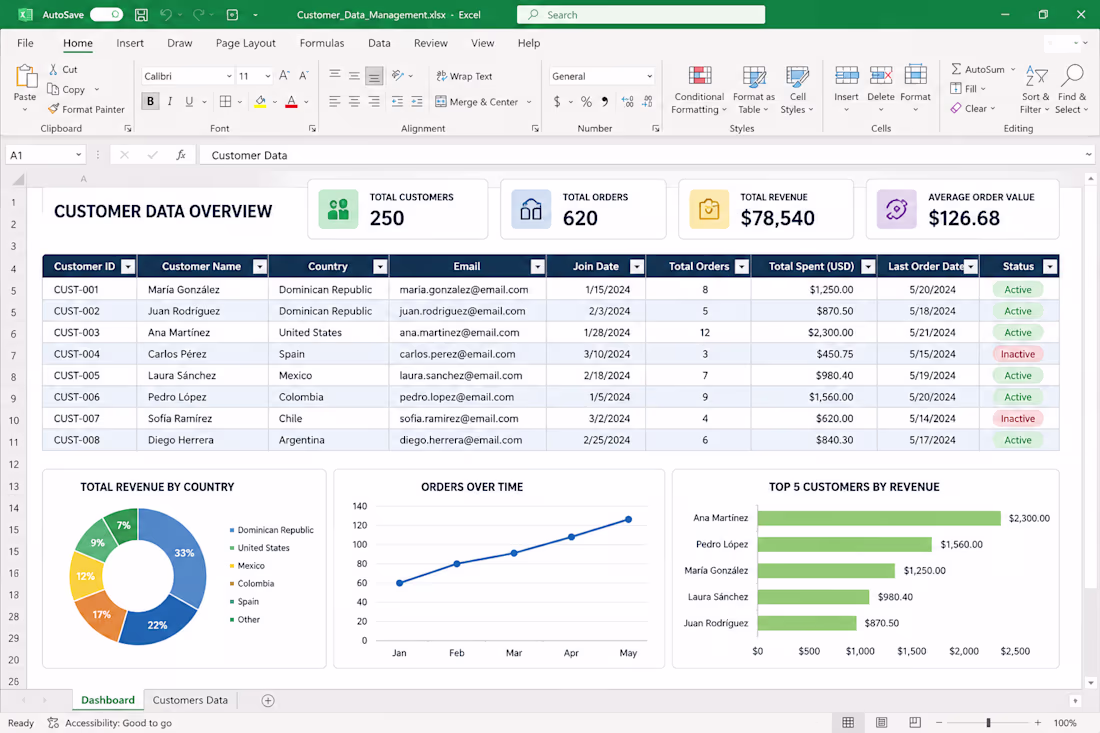Cut the selection with the scissors icon
The image size is (1100, 733).
click(x=53, y=69)
